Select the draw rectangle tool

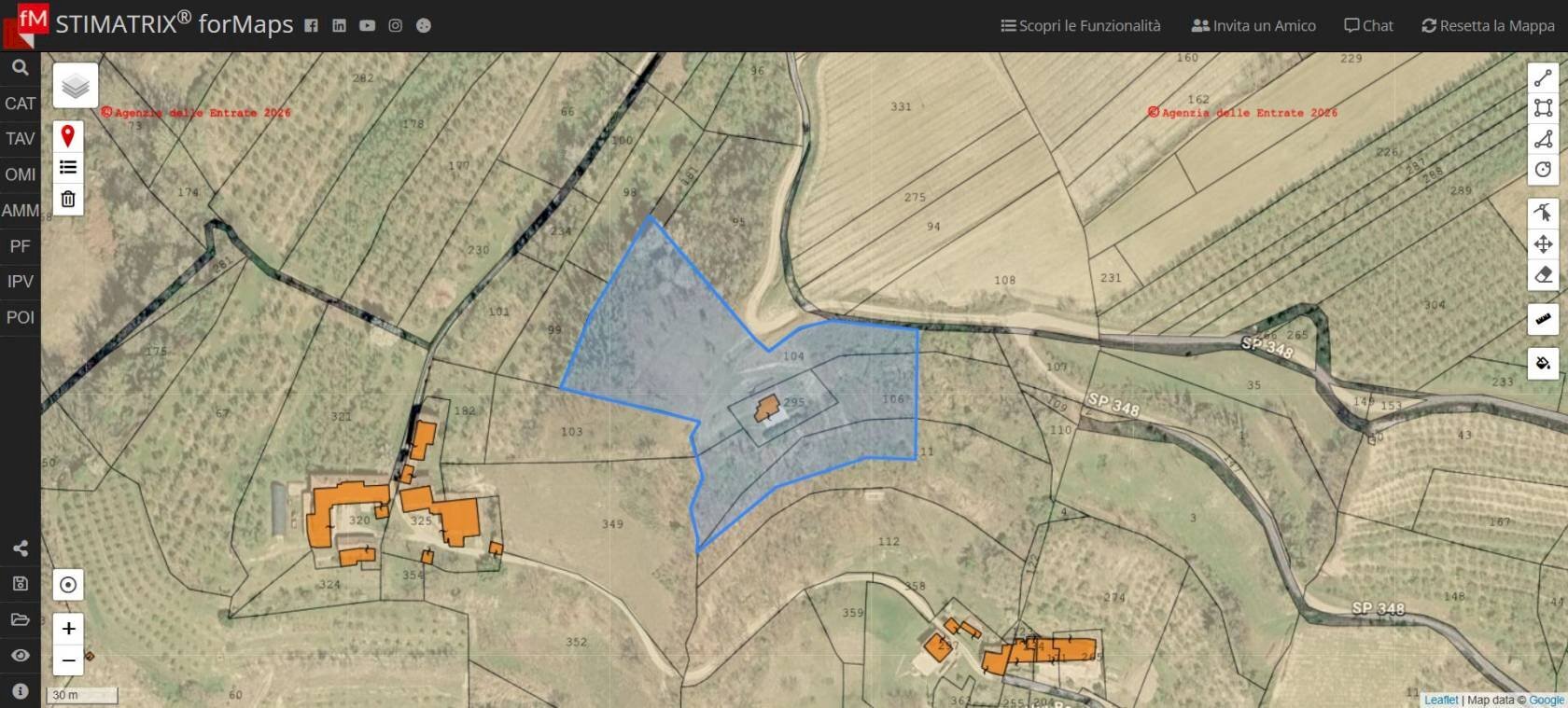pos(1543,108)
